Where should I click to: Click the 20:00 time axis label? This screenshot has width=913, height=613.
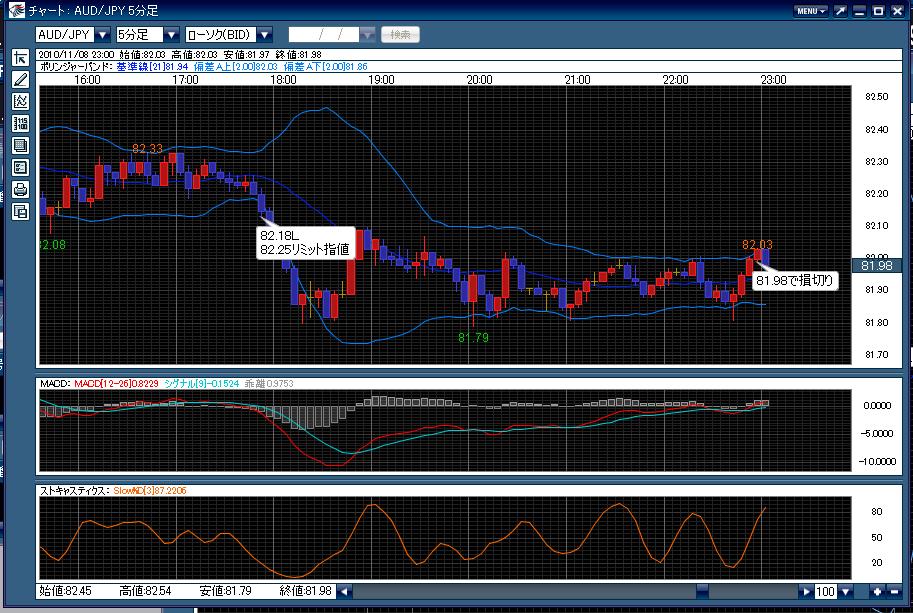(x=479, y=80)
